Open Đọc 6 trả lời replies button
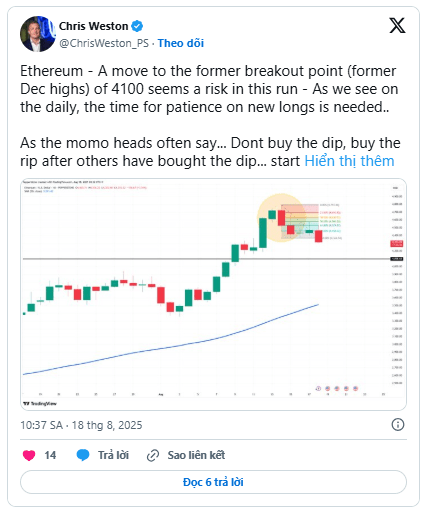The width and height of the screenshot is (428, 513). [x=213, y=482]
